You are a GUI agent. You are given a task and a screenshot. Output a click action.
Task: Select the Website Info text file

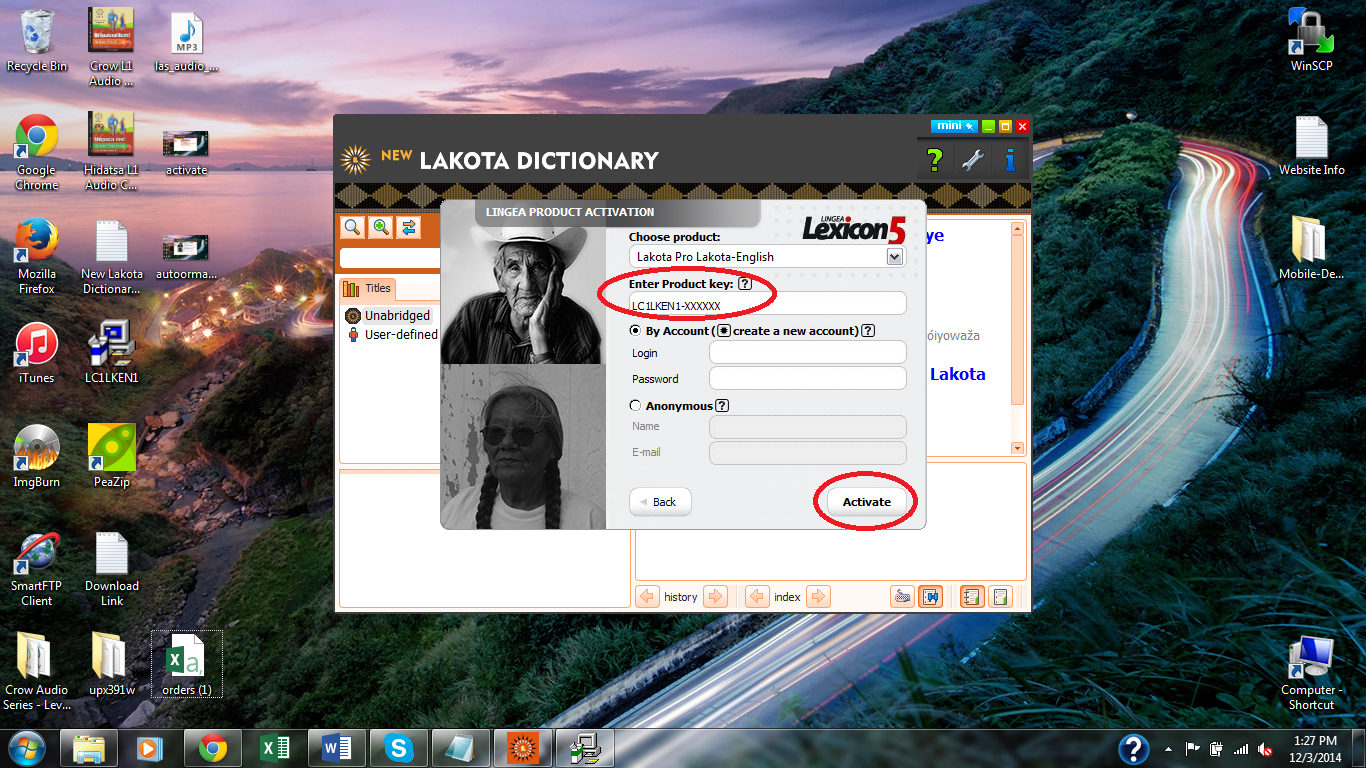[x=1311, y=146]
